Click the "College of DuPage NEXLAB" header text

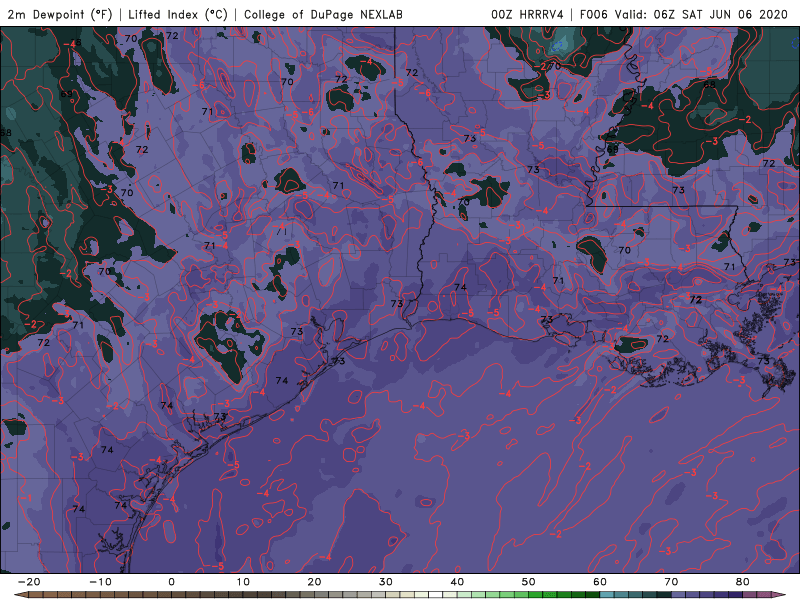pos(323,15)
